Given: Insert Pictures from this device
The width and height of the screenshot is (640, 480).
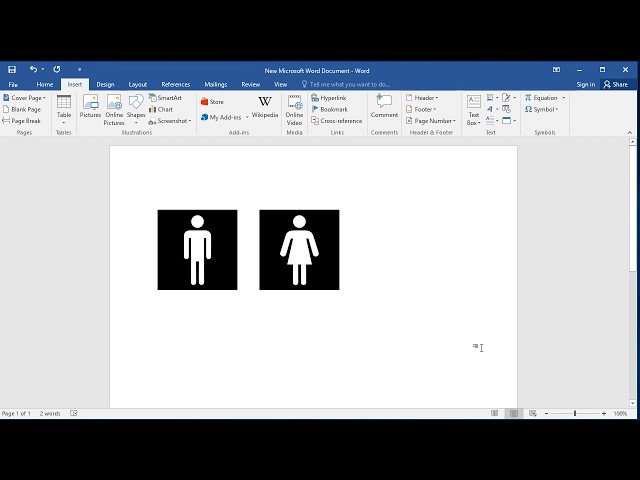Looking at the screenshot, I should coord(90,106).
